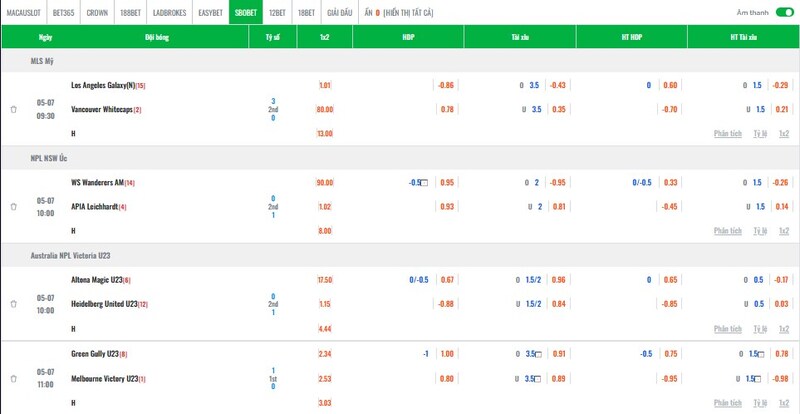Open 1x2 link for WS Wanderers match

[x=784, y=231]
